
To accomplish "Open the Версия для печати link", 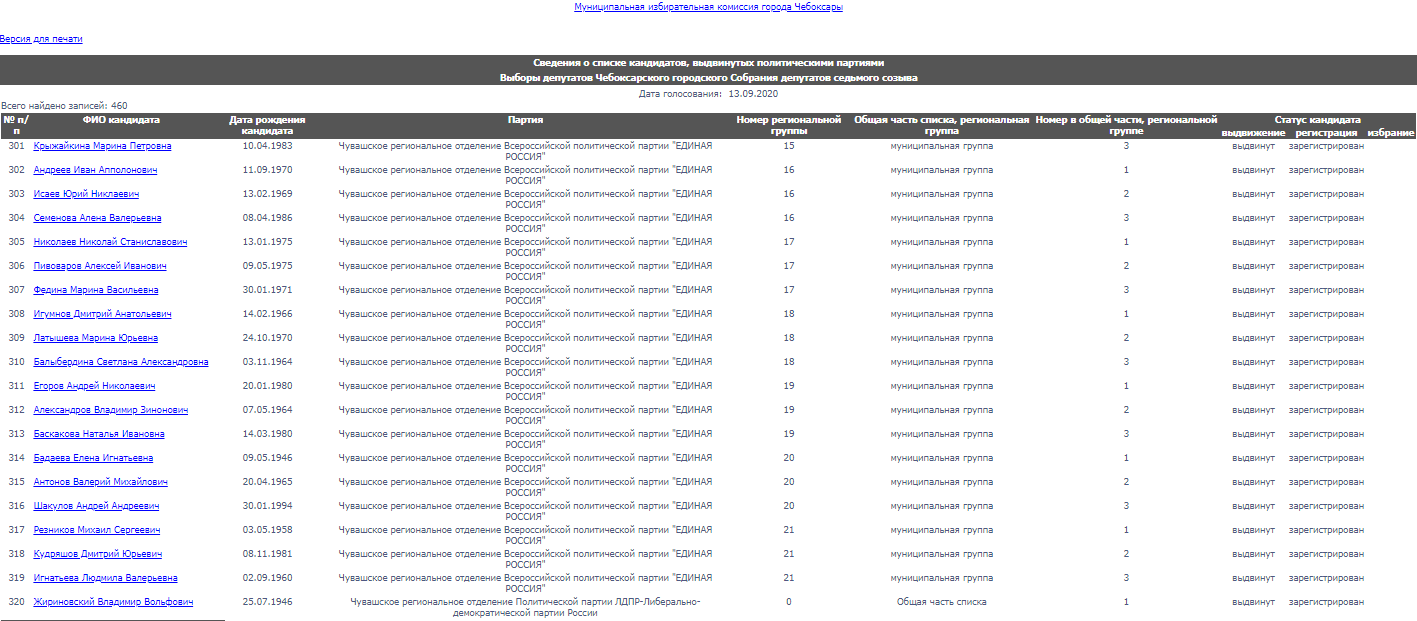I will [x=41, y=39].
